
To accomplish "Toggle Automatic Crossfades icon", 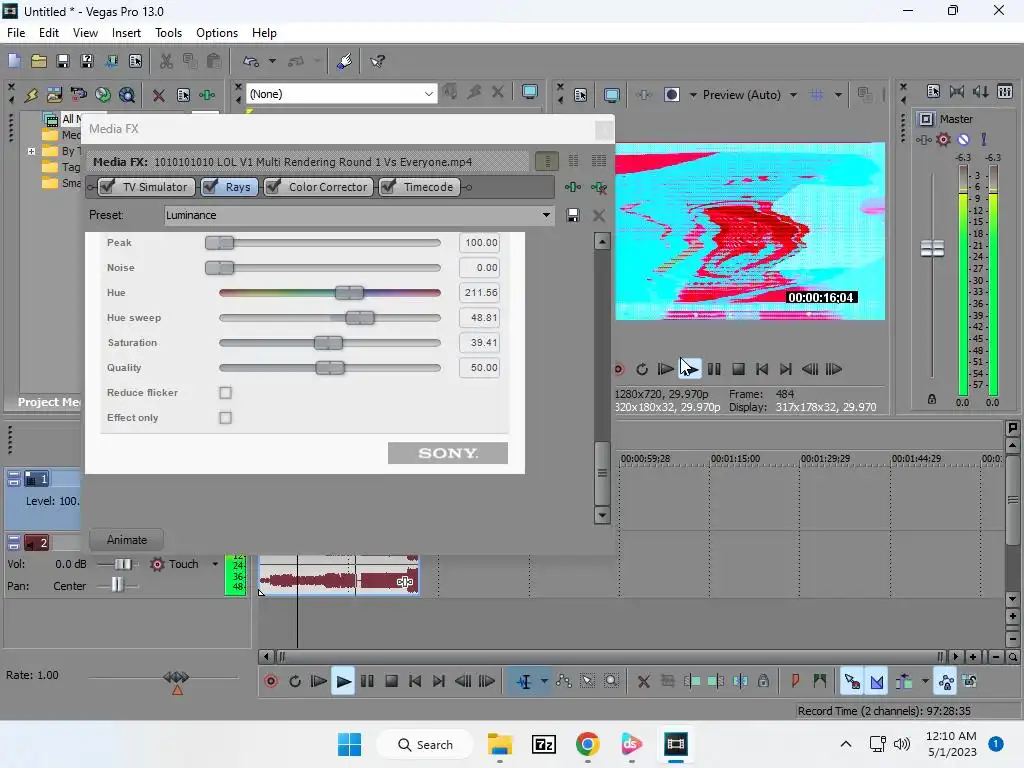I will (876, 681).
